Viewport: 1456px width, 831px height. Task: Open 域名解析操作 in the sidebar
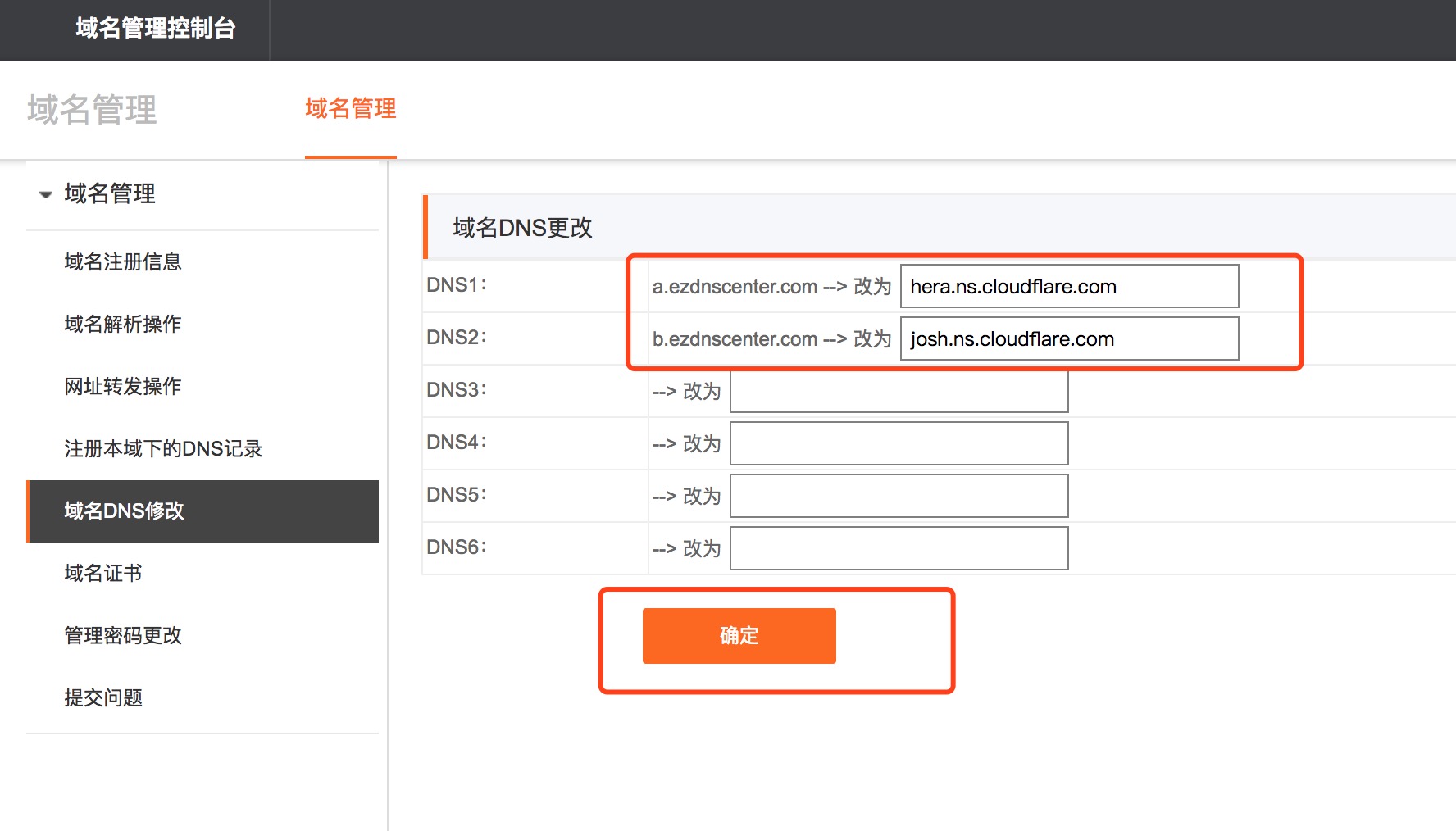[x=123, y=324]
